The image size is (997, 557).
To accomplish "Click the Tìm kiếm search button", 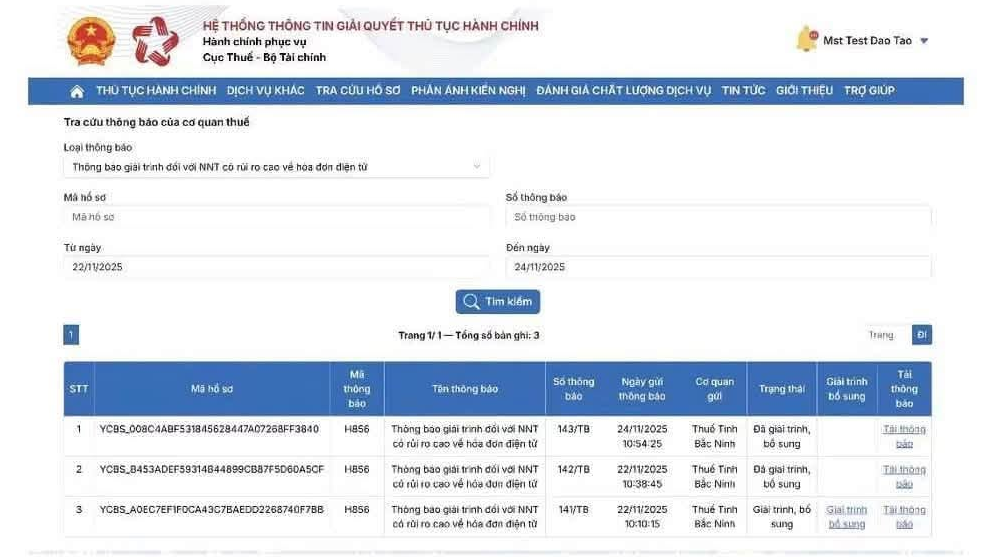I will pos(497,301).
